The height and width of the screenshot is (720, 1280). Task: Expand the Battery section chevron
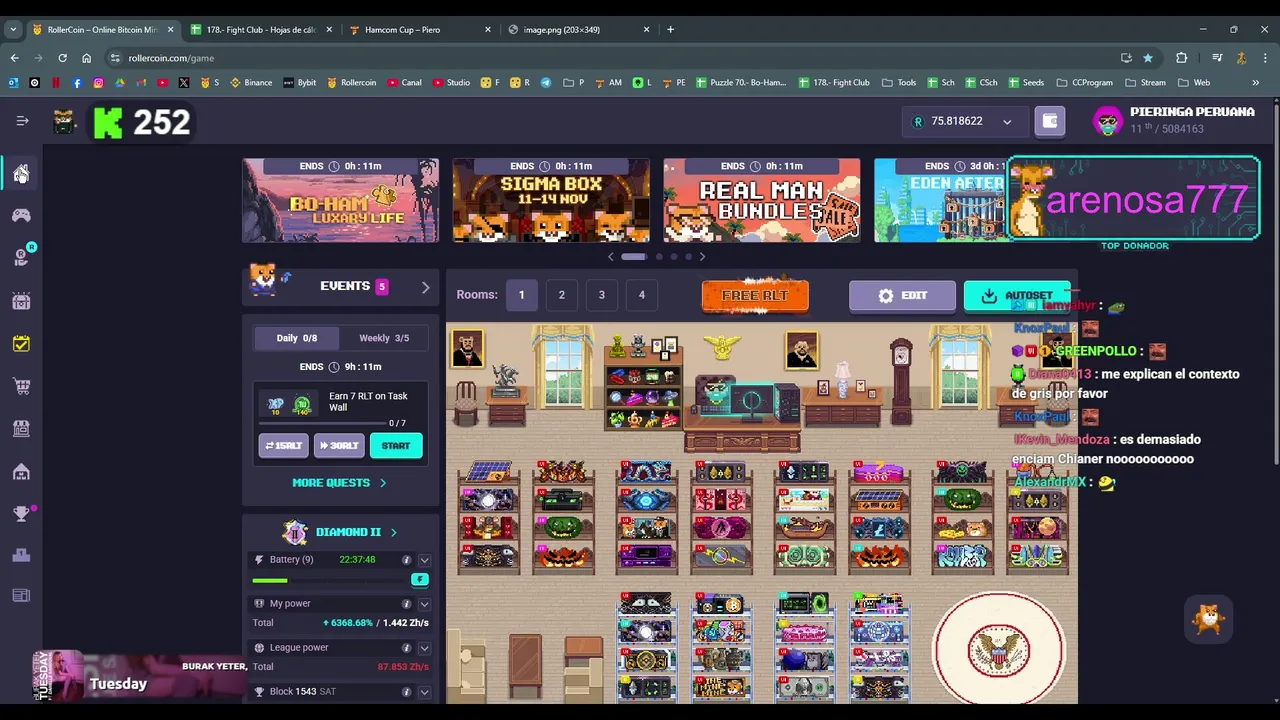(x=424, y=560)
